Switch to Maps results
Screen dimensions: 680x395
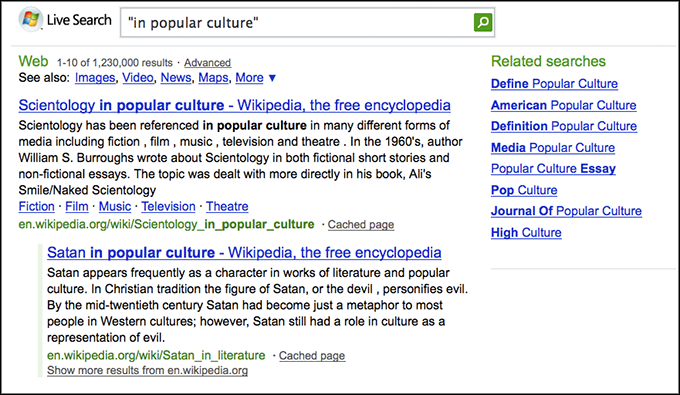click(x=213, y=78)
